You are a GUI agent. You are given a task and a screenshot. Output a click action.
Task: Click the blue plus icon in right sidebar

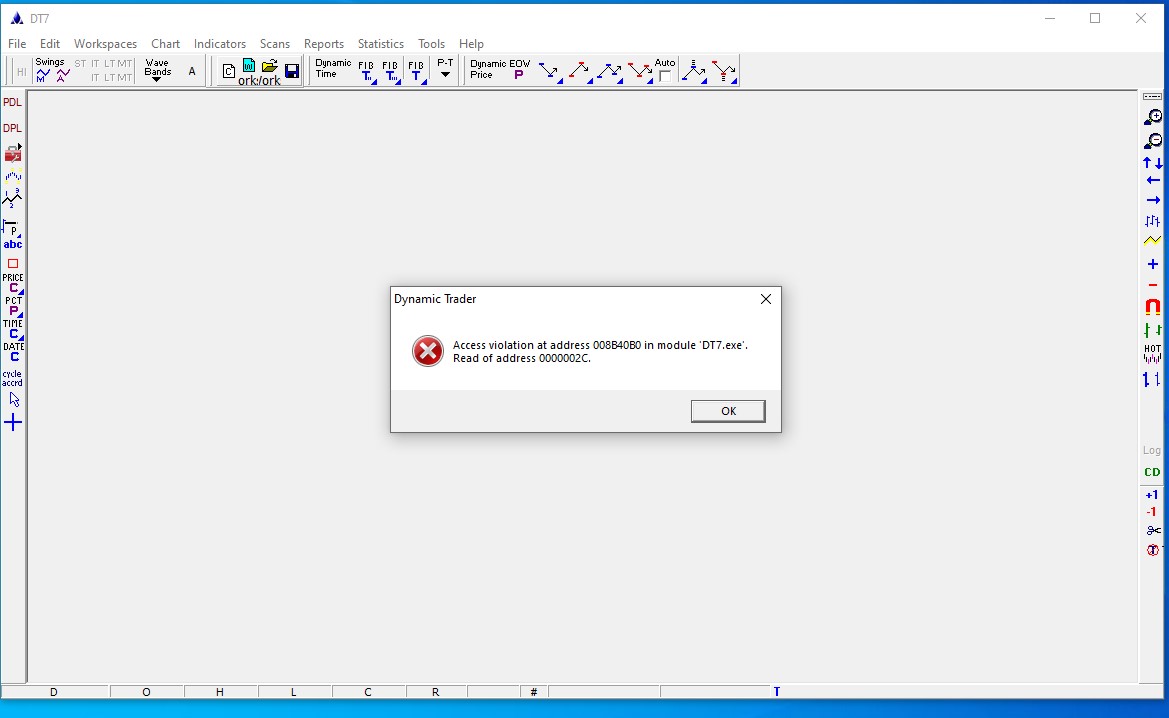(1153, 264)
